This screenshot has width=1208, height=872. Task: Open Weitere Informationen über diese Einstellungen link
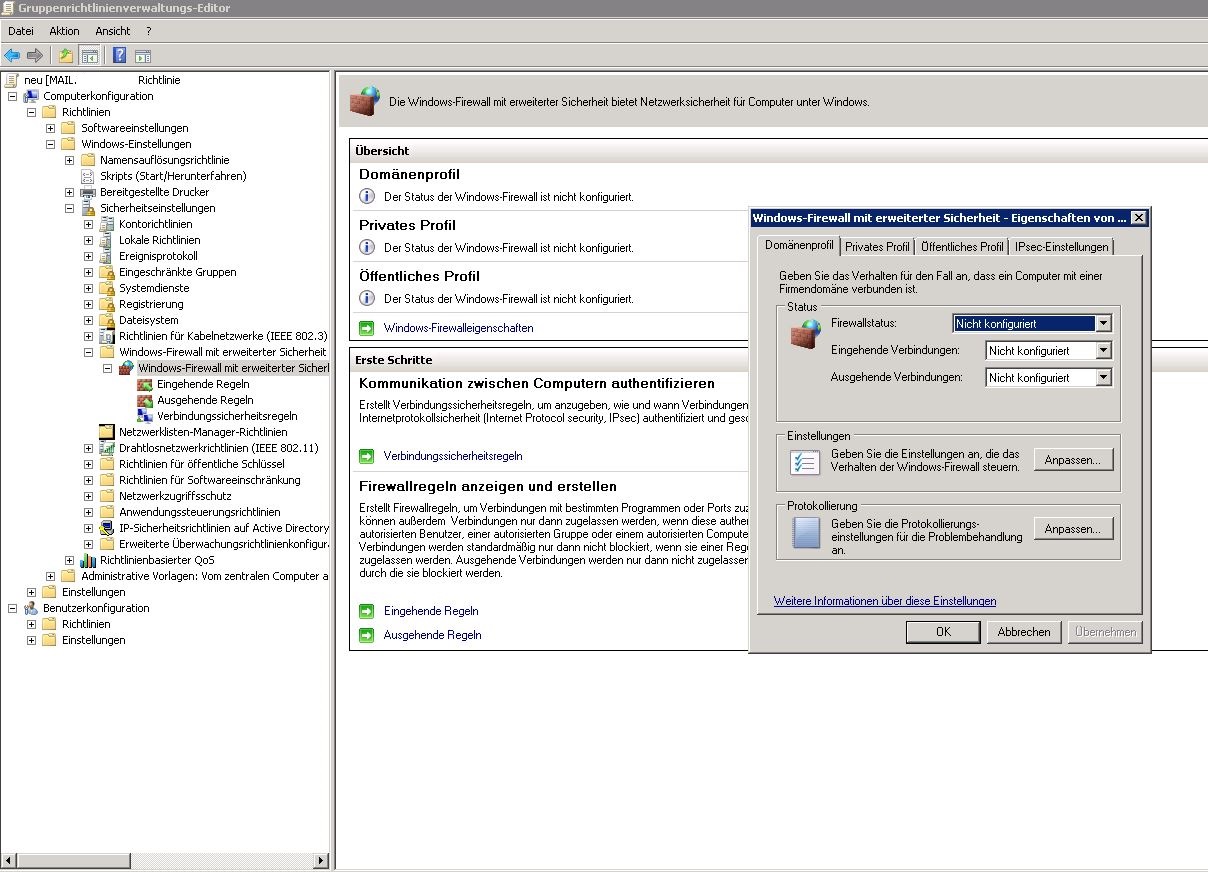[x=885, y=601]
